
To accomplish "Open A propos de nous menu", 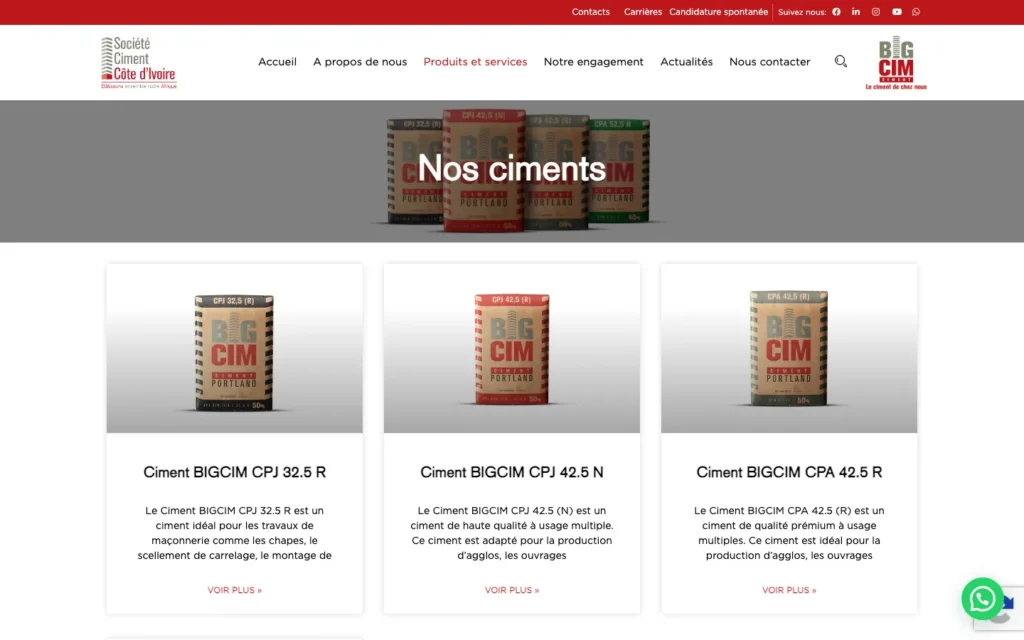I will coord(360,62).
